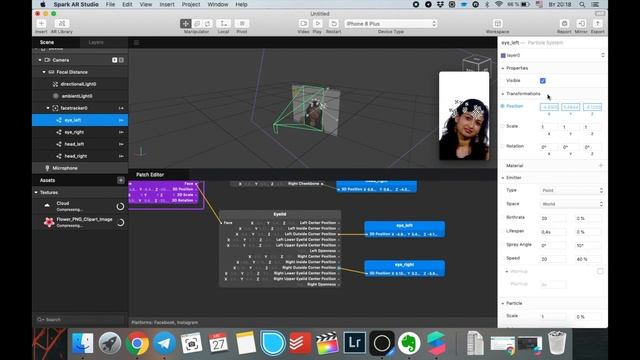This screenshot has width=640, height=360.
Task: Click the Rotation X value field
Action: pyautogui.click(x=549, y=147)
